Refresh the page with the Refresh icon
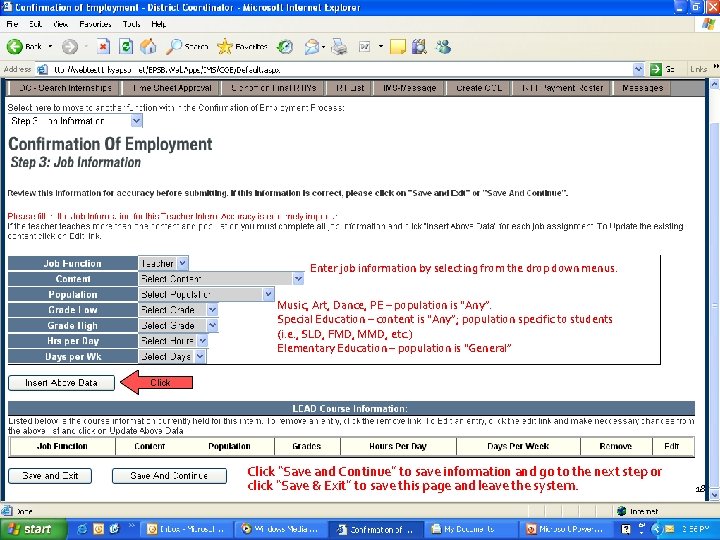Image resolution: width=720 pixels, height=540 pixels. 126,46
